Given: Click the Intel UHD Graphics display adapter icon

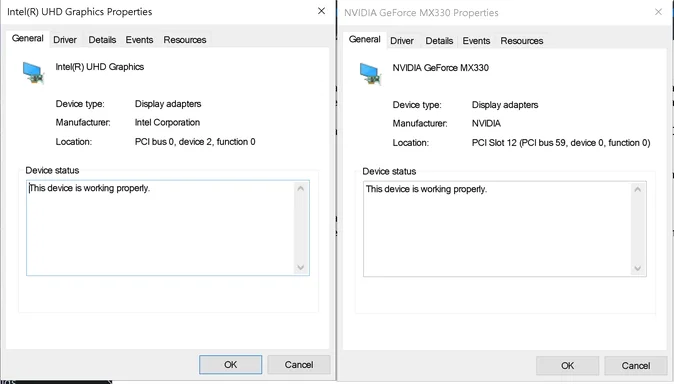Looking at the screenshot, I should (x=34, y=72).
